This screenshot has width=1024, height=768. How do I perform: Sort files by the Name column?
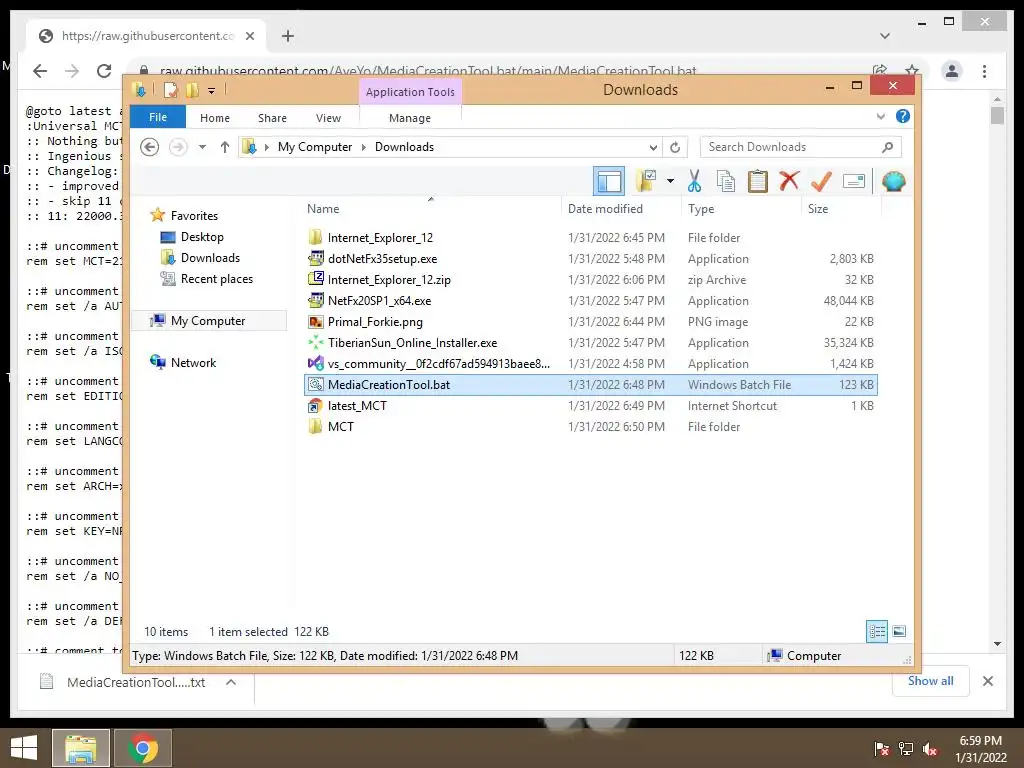tap(323, 209)
